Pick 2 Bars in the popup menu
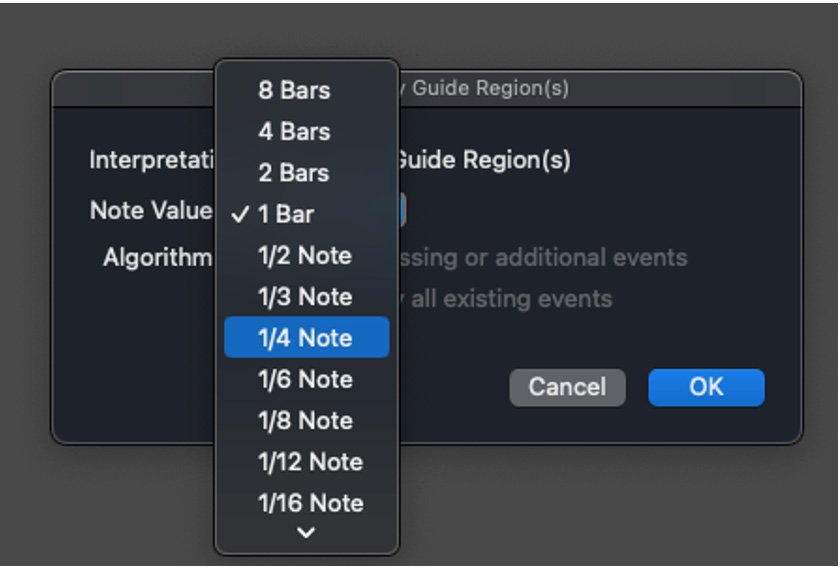 tap(306, 173)
